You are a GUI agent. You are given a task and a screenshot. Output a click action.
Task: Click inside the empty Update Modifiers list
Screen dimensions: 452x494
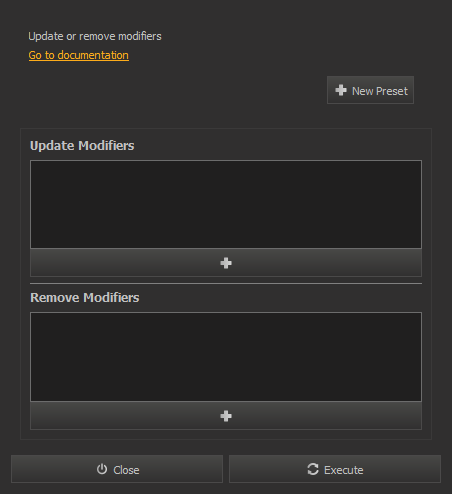(x=226, y=204)
